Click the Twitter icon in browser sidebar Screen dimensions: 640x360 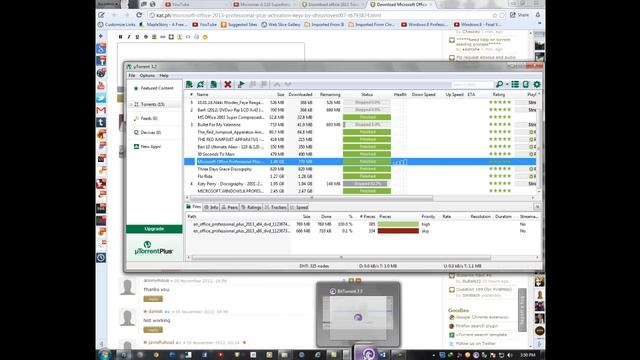pos(101,98)
